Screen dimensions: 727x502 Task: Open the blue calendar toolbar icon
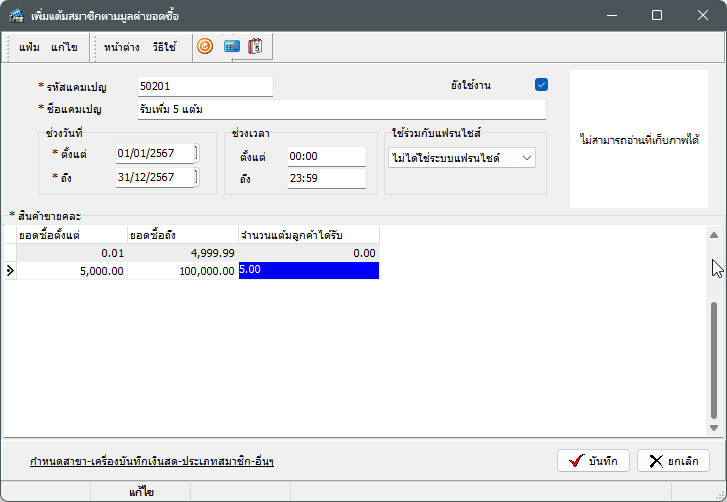click(231, 46)
